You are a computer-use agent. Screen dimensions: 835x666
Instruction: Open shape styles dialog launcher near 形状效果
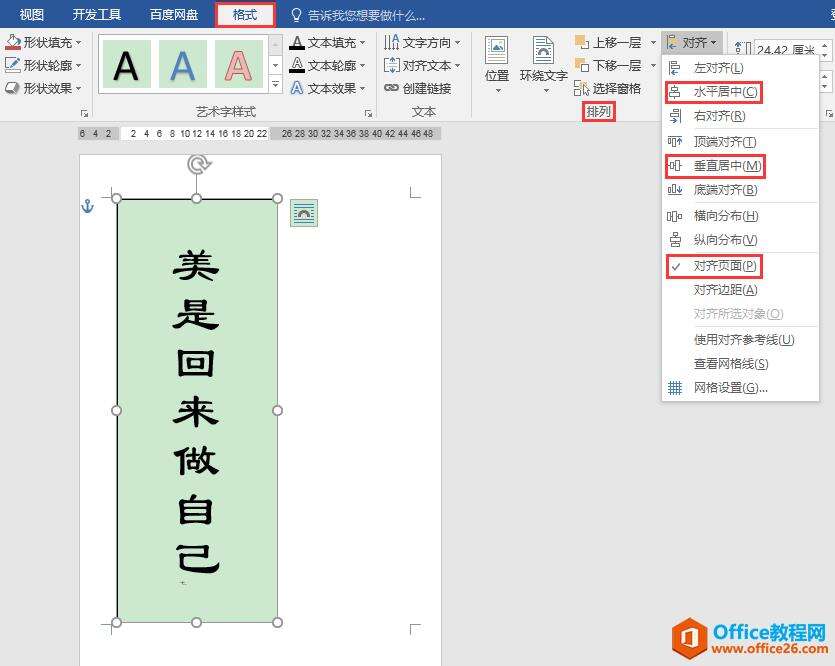[x=84, y=113]
